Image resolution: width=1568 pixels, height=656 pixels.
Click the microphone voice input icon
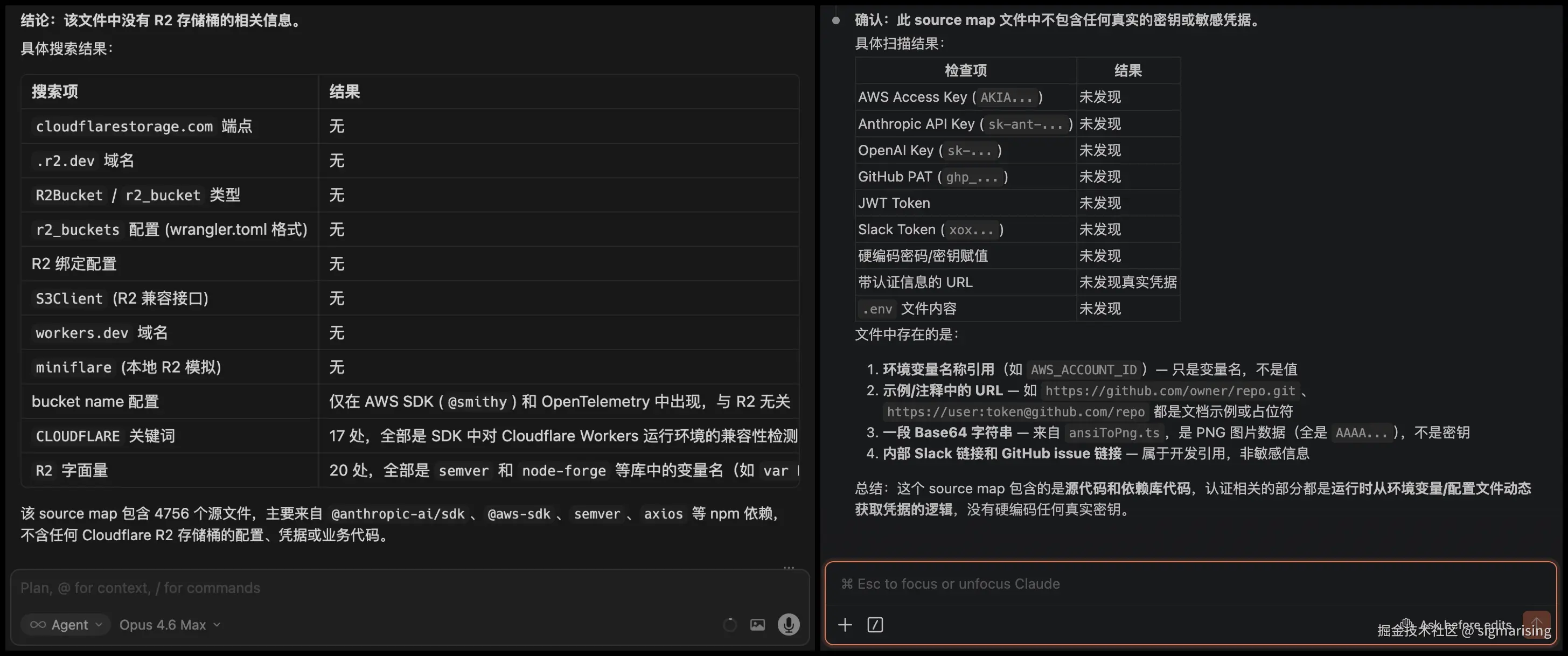790,624
